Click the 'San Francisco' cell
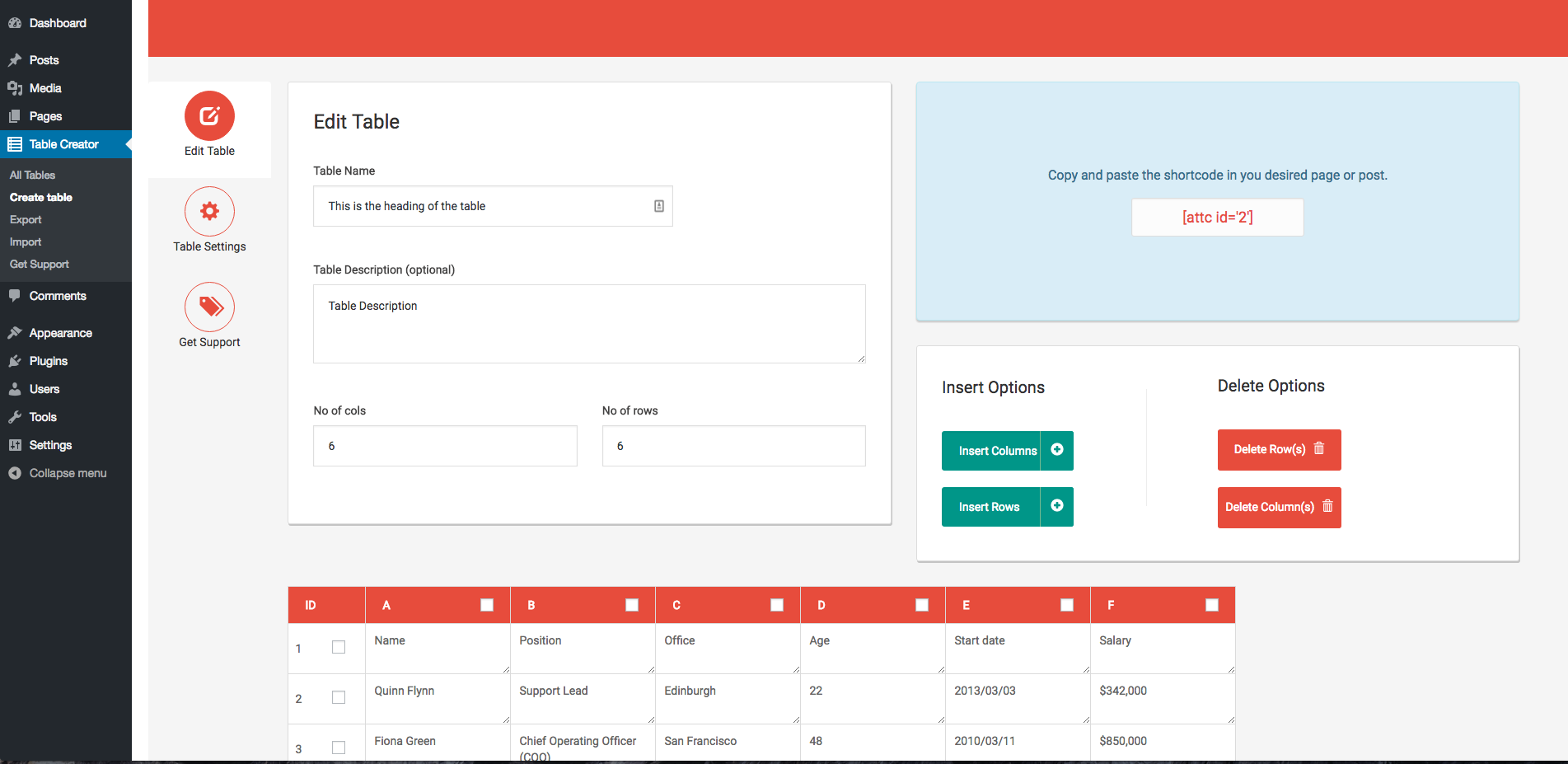1568x764 pixels. click(x=728, y=743)
